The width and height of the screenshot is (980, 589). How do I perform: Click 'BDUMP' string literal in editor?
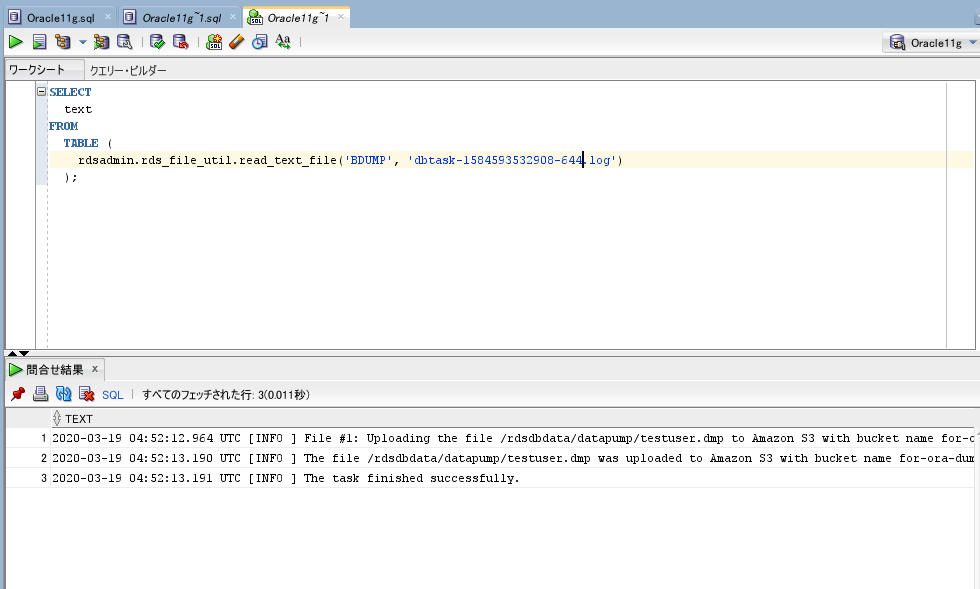click(368, 160)
